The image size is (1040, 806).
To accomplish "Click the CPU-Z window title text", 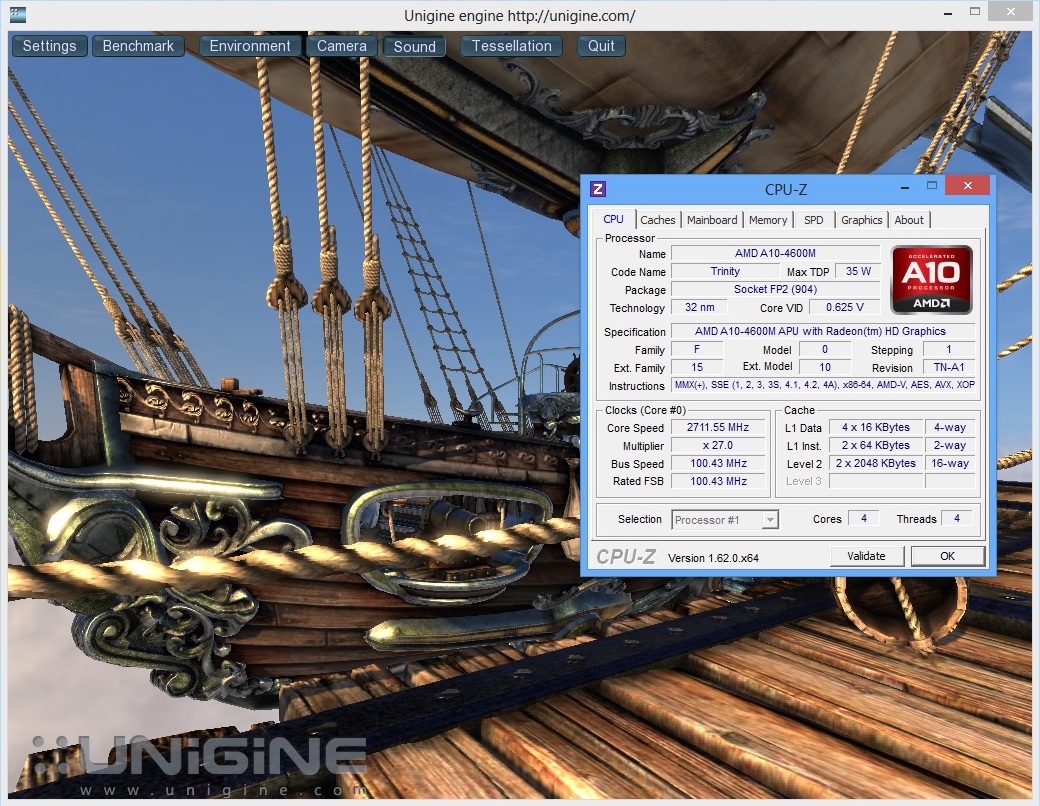I will coord(786,190).
